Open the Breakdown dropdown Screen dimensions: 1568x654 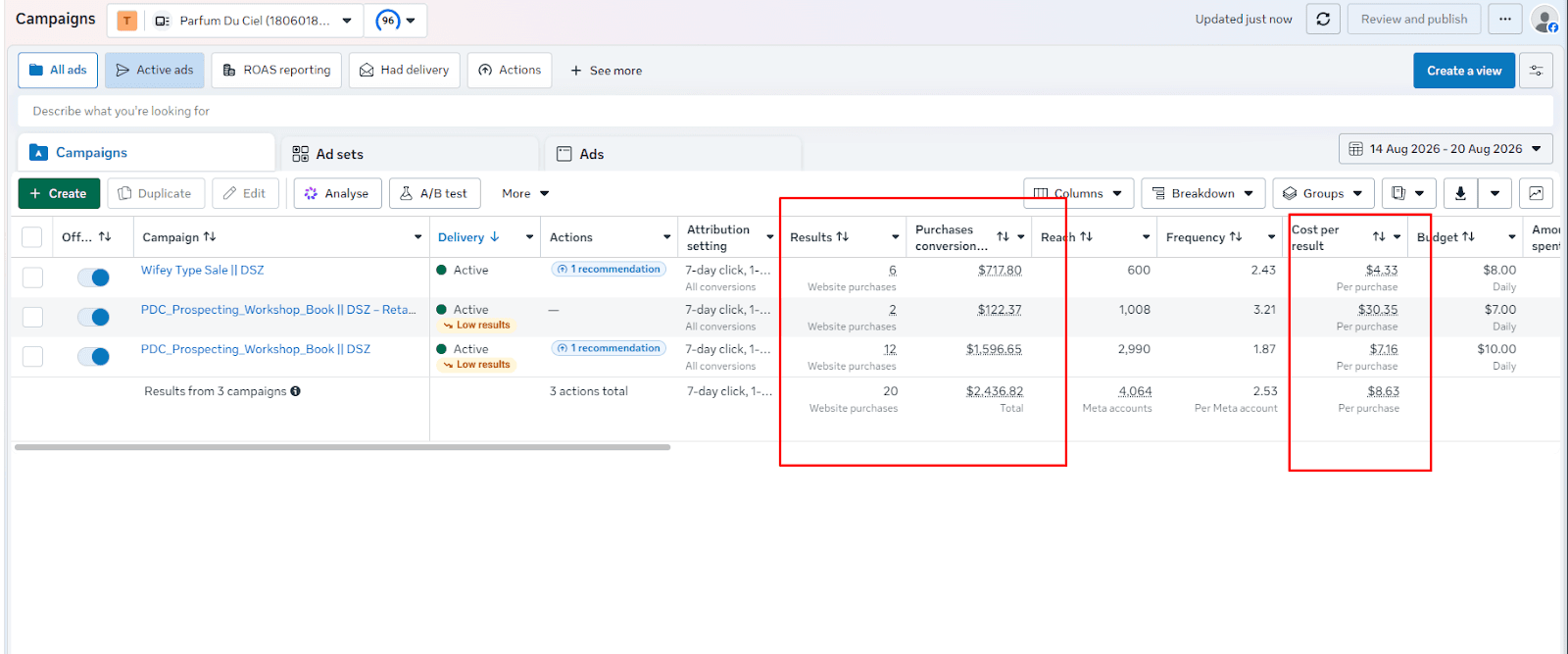(x=1202, y=193)
